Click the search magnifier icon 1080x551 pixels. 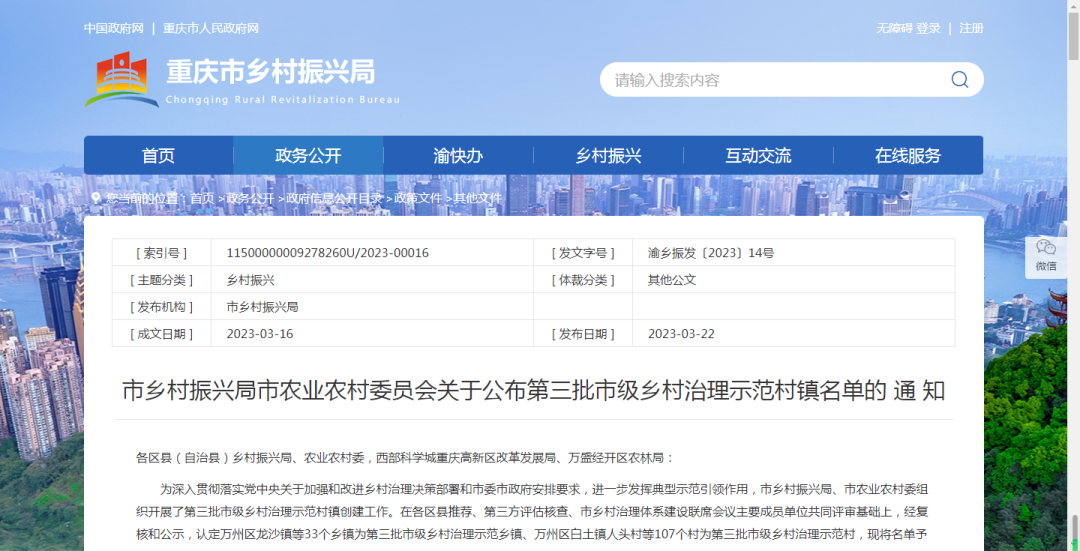coord(959,80)
